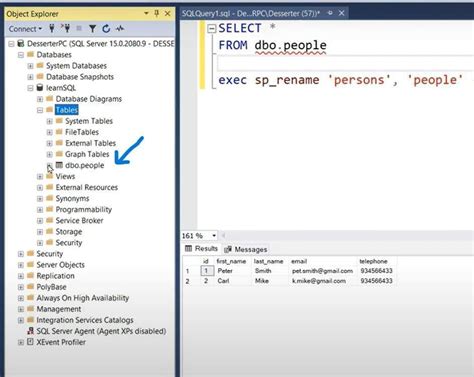The width and height of the screenshot is (474, 377).
Task: Select the dbo.people table icon
Action: coord(59,165)
